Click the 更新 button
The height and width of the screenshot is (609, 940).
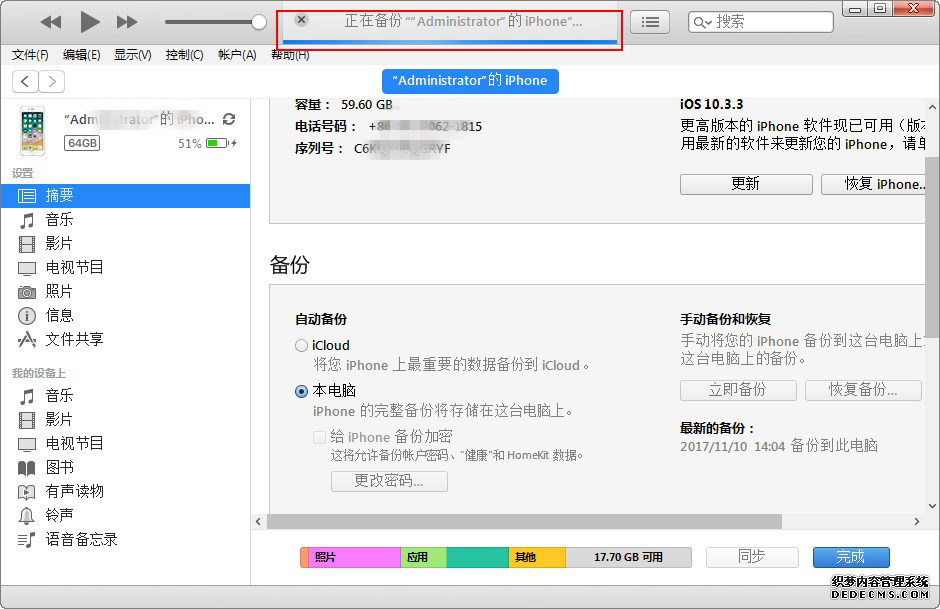[746, 184]
